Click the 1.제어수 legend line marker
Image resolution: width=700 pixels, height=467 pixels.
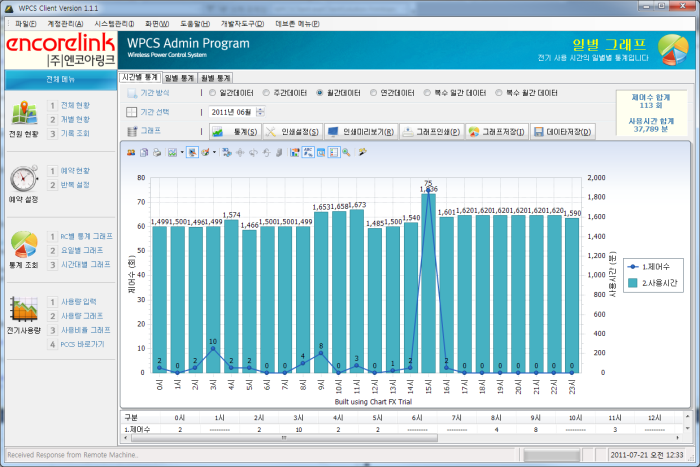[633, 267]
